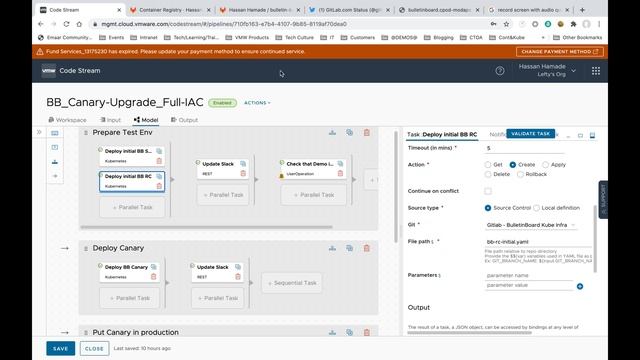Click the stage canvas horizontal scrollbar

206,227
